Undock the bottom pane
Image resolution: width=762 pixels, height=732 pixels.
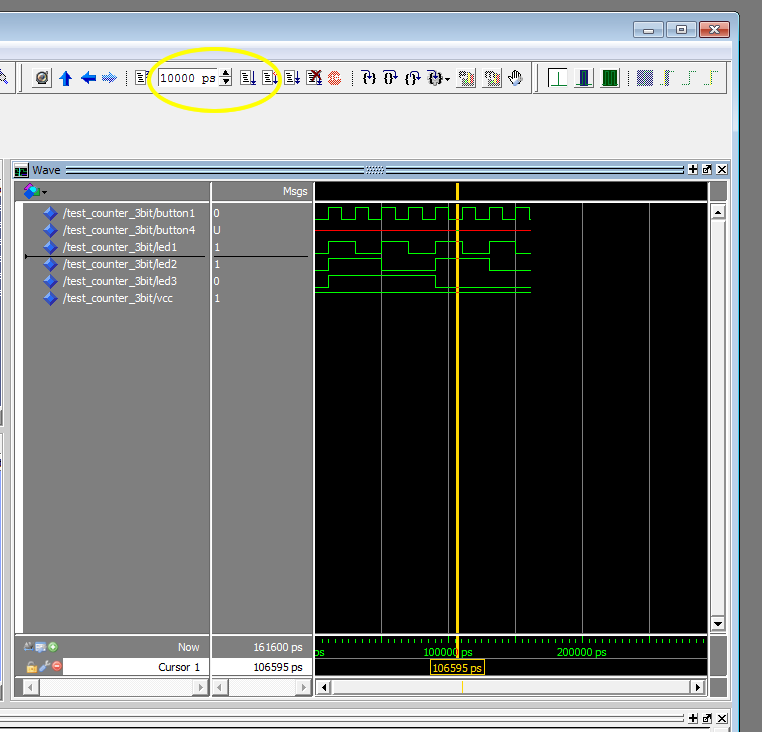707,718
